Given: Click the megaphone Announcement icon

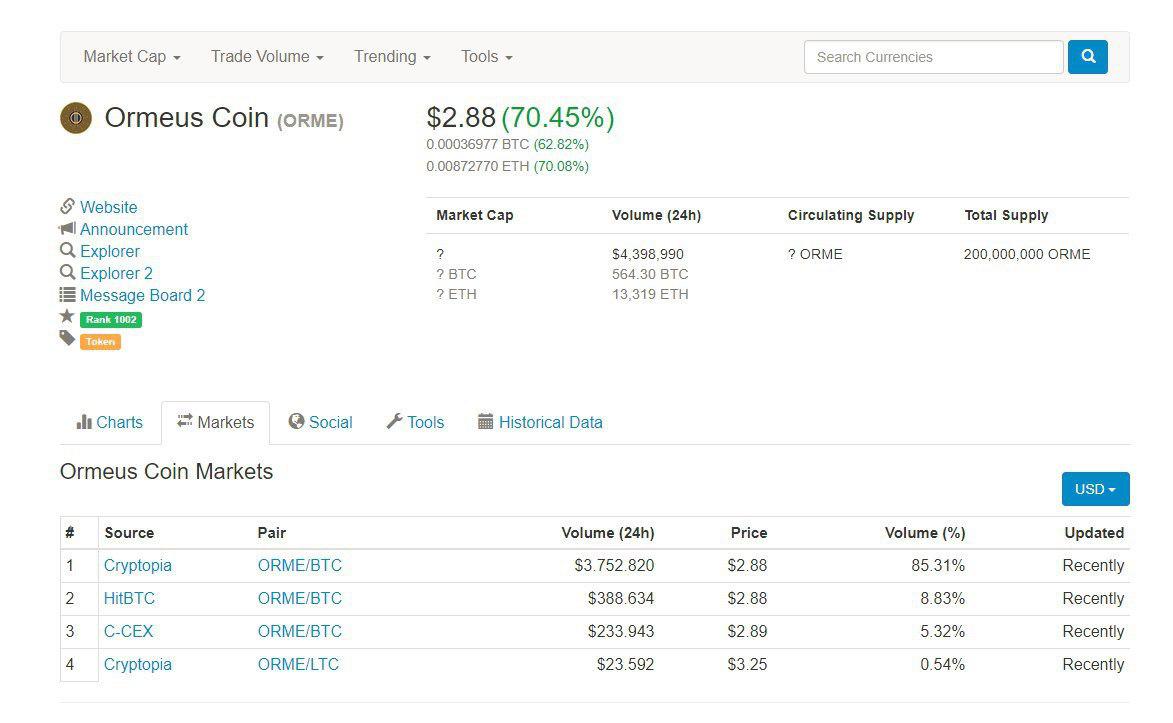Looking at the screenshot, I should pyautogui.click(x=67, y=229).
